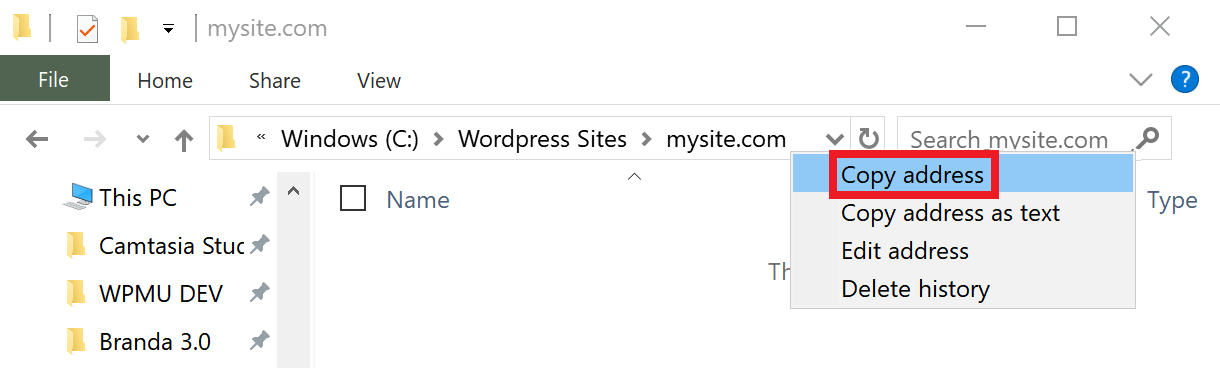
Task: Choose Copy address as text
Action: click(x=950, y=213)
